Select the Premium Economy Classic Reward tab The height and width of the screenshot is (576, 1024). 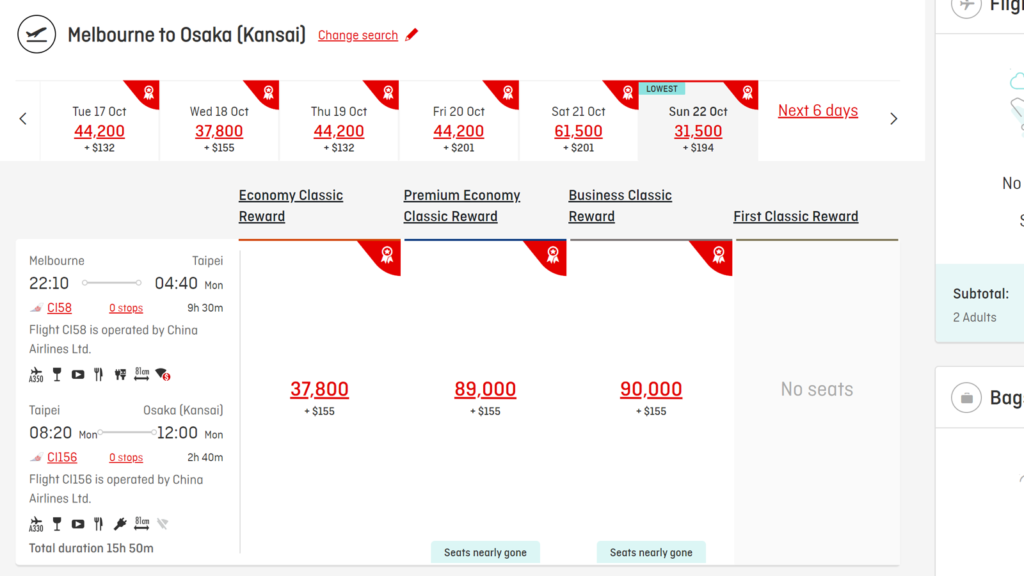pos(462,205)
